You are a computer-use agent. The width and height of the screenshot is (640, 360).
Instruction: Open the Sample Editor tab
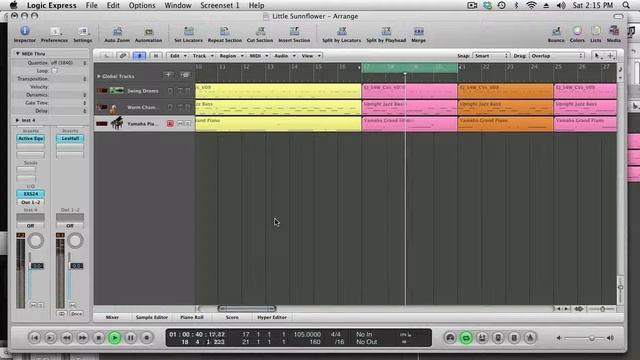pyautogui.click(x=151, y=317)
